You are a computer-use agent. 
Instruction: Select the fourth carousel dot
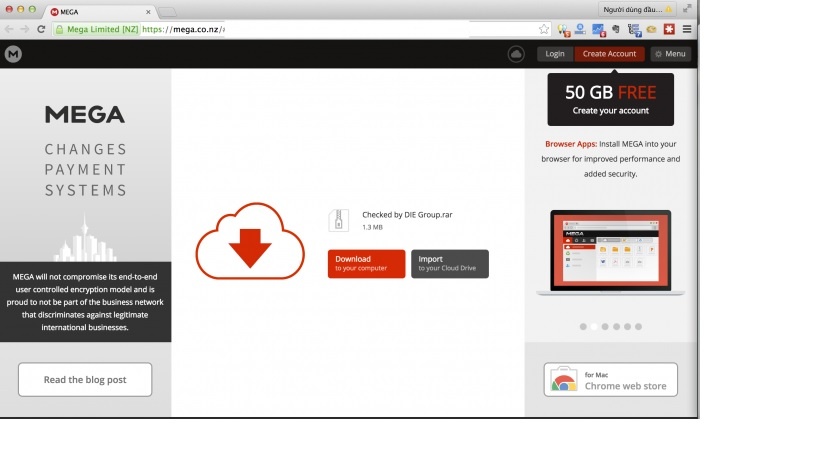[x=616, y=326]
